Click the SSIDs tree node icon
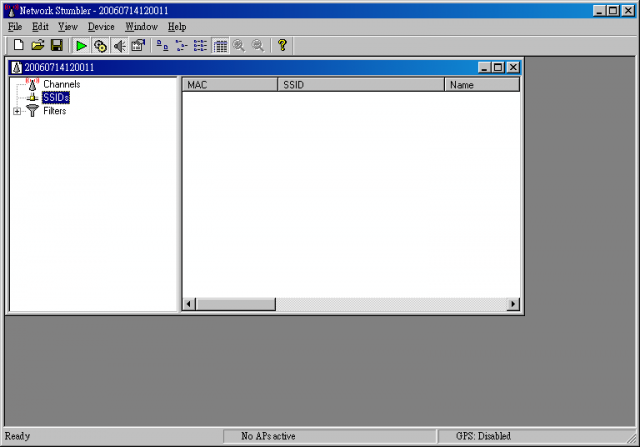This screenshot has height=447, width=640. 32,97
